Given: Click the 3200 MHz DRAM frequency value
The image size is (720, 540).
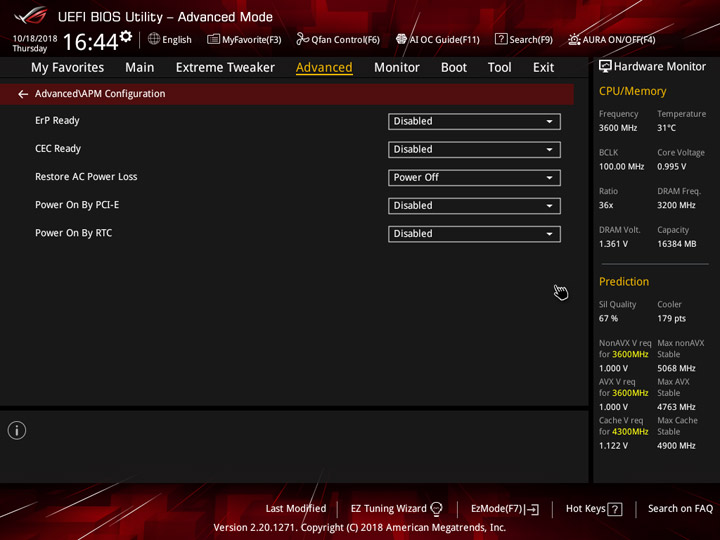Looking at the screenshot, I should pyautogui.click(x=676, y=205).
